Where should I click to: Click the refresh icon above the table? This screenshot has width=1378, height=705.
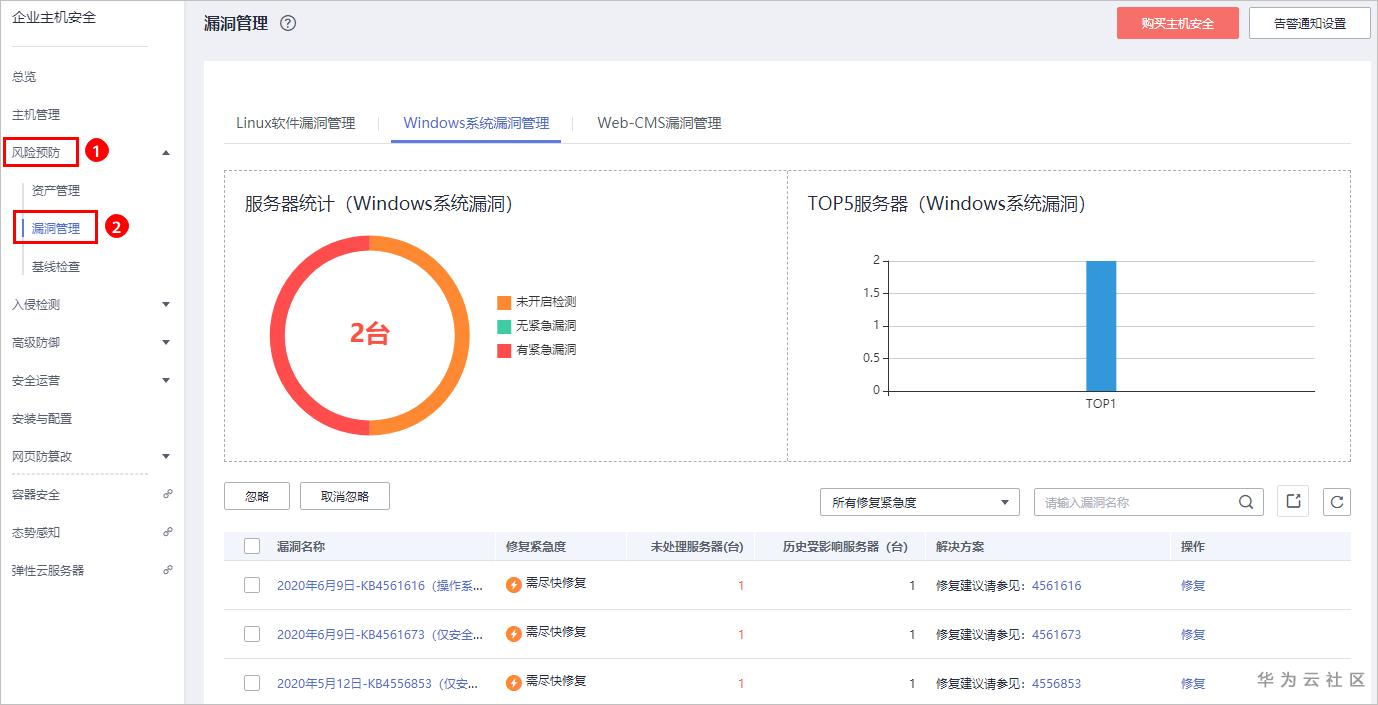(x=1336, y=502)
